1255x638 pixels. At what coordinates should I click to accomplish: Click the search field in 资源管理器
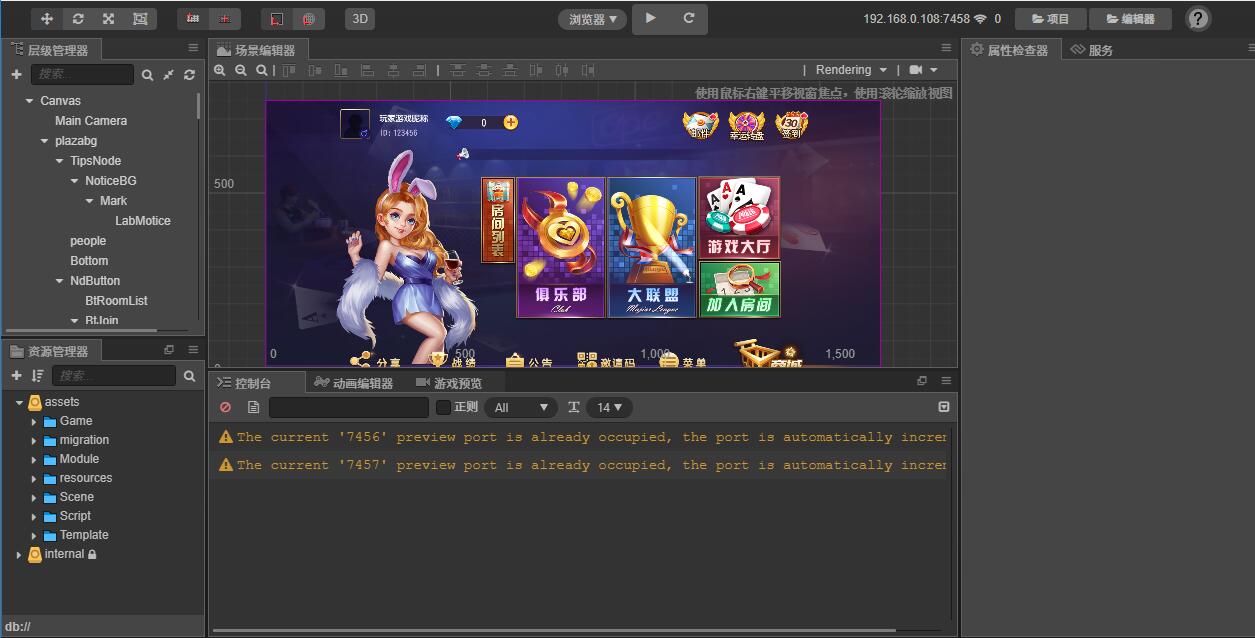(x=113, y=376)
